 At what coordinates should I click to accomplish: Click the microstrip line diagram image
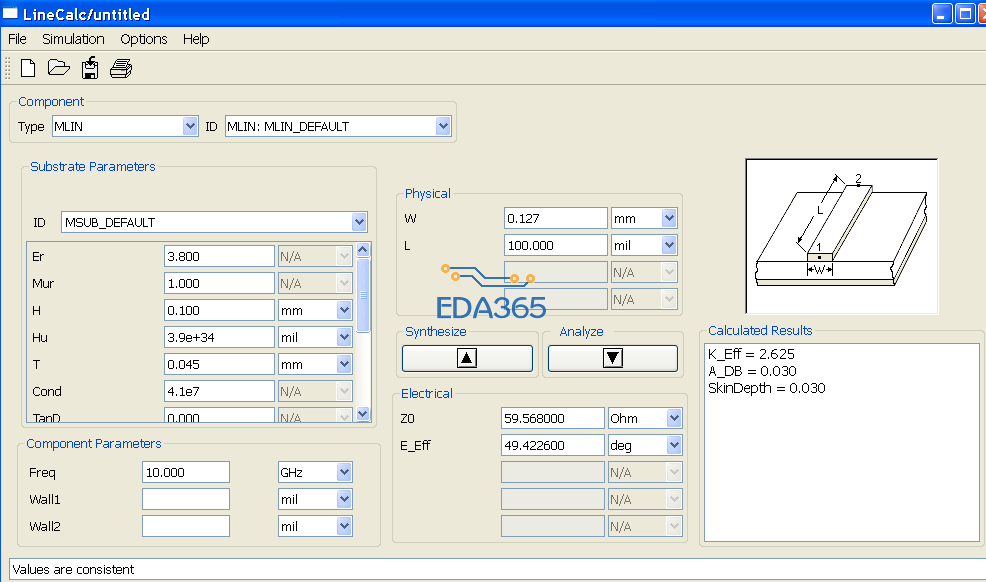click(x=841, y=236)
